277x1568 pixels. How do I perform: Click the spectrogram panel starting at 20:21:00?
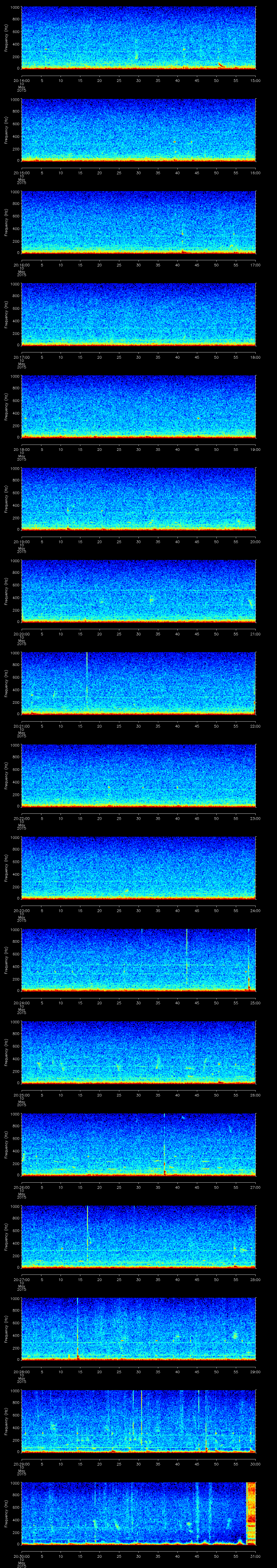point(139,683)
